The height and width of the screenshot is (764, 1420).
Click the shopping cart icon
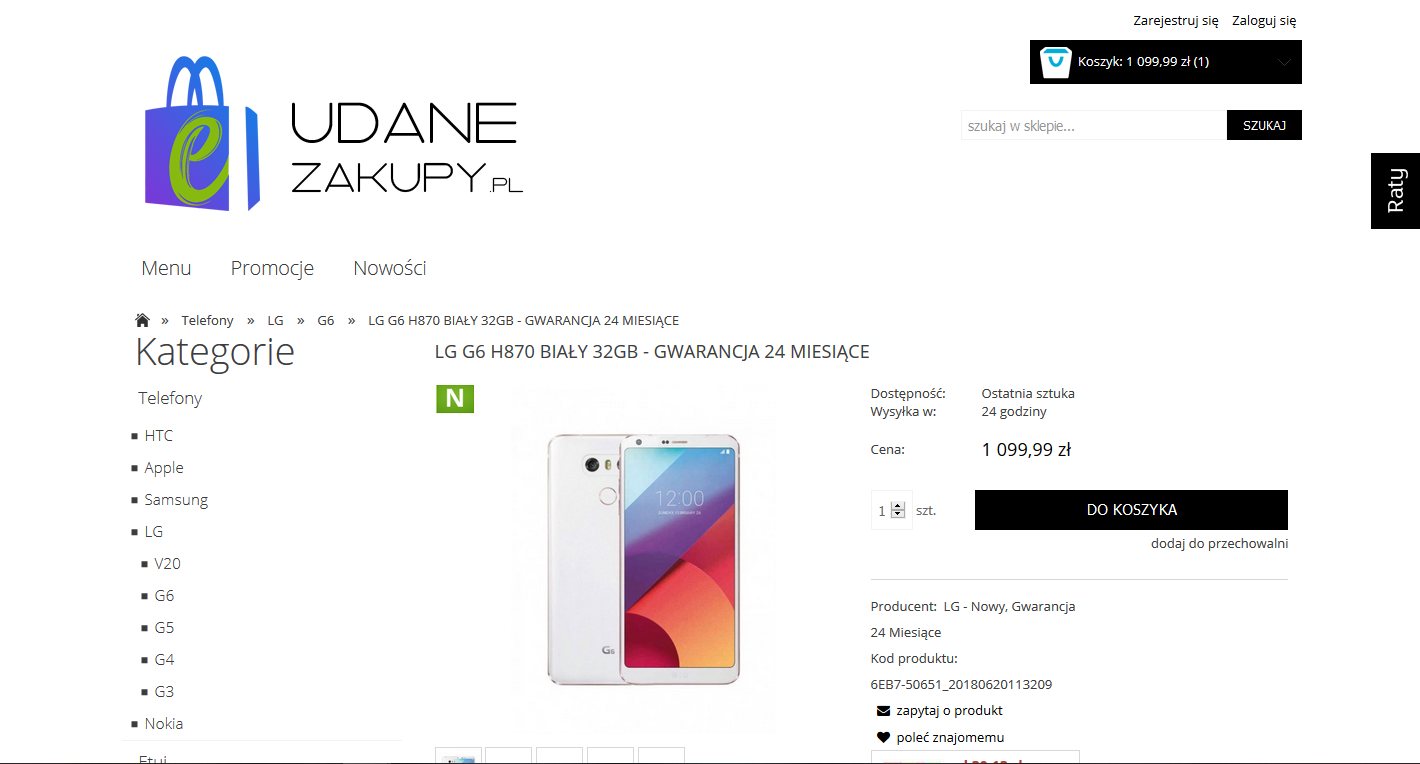point(1055,62)
